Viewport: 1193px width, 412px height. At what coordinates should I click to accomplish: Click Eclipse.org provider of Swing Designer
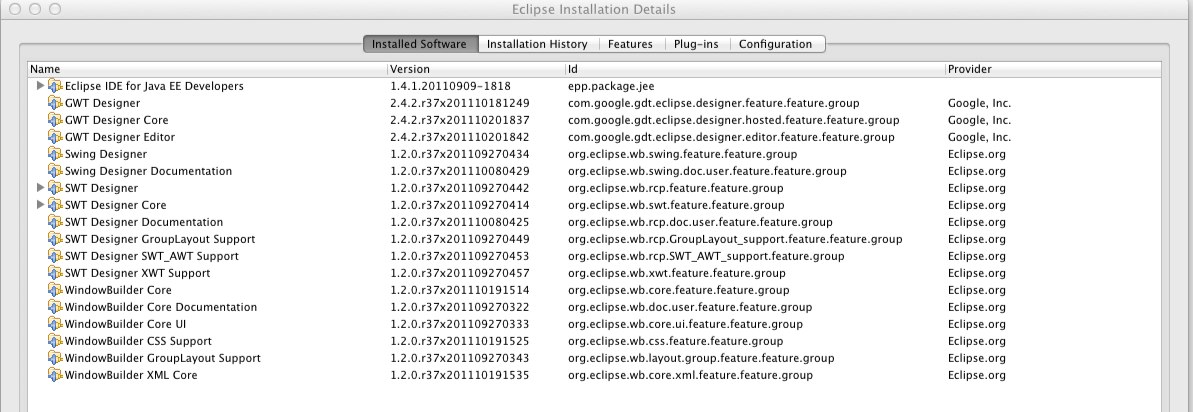(x=977, y=154)
